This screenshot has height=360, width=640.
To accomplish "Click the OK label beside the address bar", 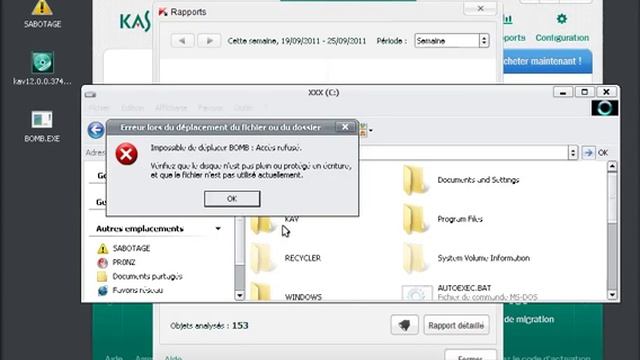I will (603, 153).
